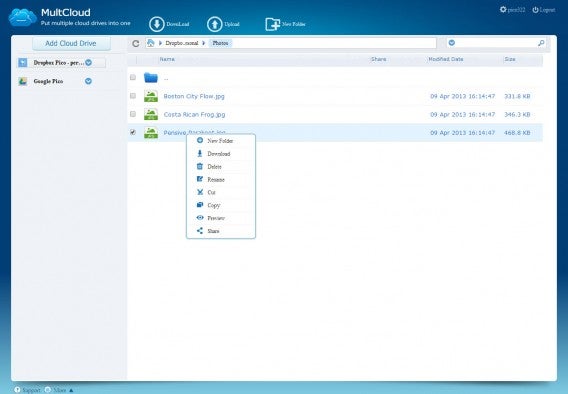Click the Download arrow icon in top toolbar
This screenshot has width=568, height=394.
pyautogui.click(x=157, y=24)
